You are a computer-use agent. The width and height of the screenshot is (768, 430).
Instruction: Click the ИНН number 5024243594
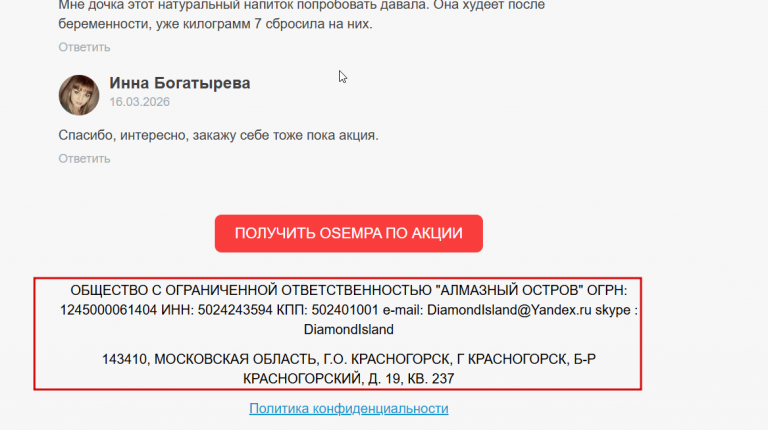point(235,310)
